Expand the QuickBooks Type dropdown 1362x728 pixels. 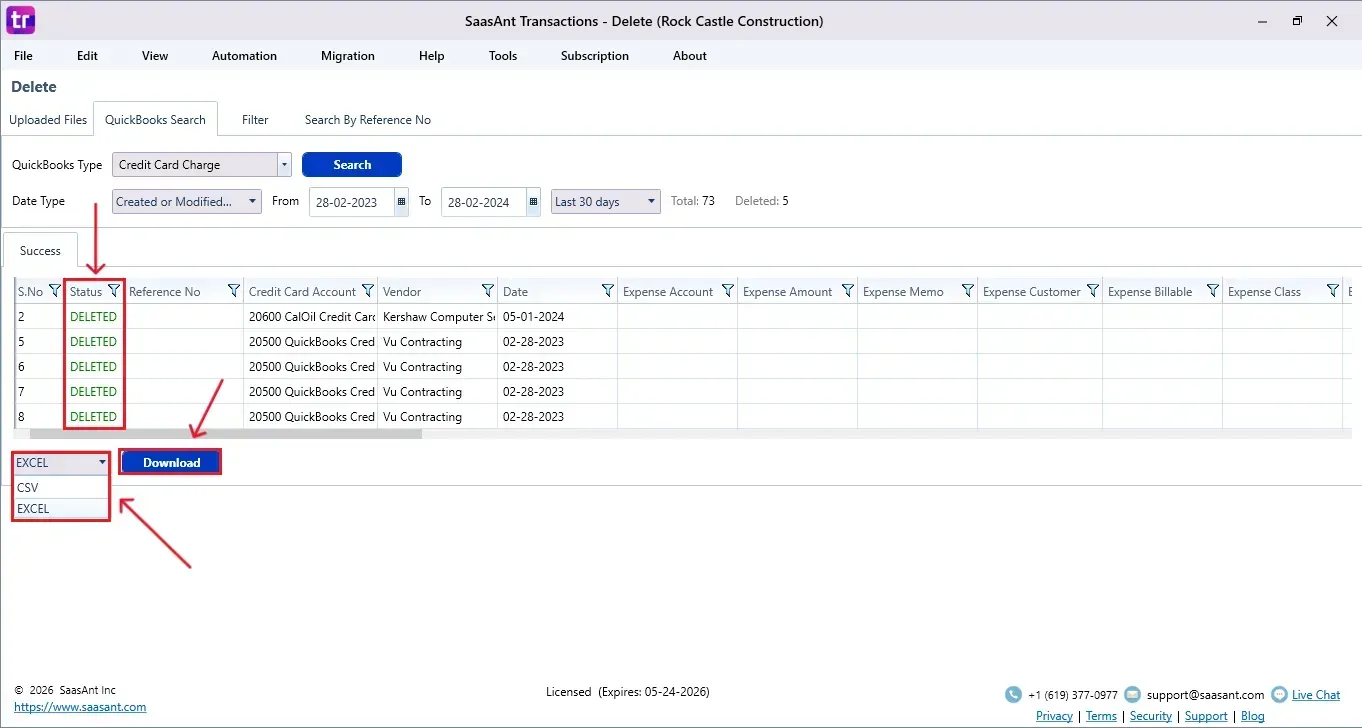point(285,165)
